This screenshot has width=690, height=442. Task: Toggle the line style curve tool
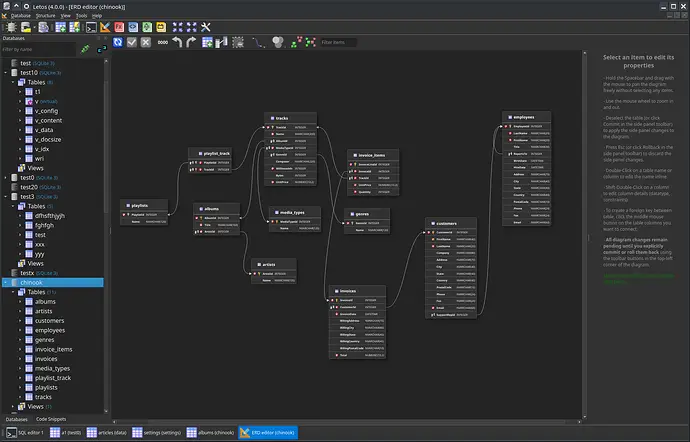pyautogui.click(x=258, y=42)
